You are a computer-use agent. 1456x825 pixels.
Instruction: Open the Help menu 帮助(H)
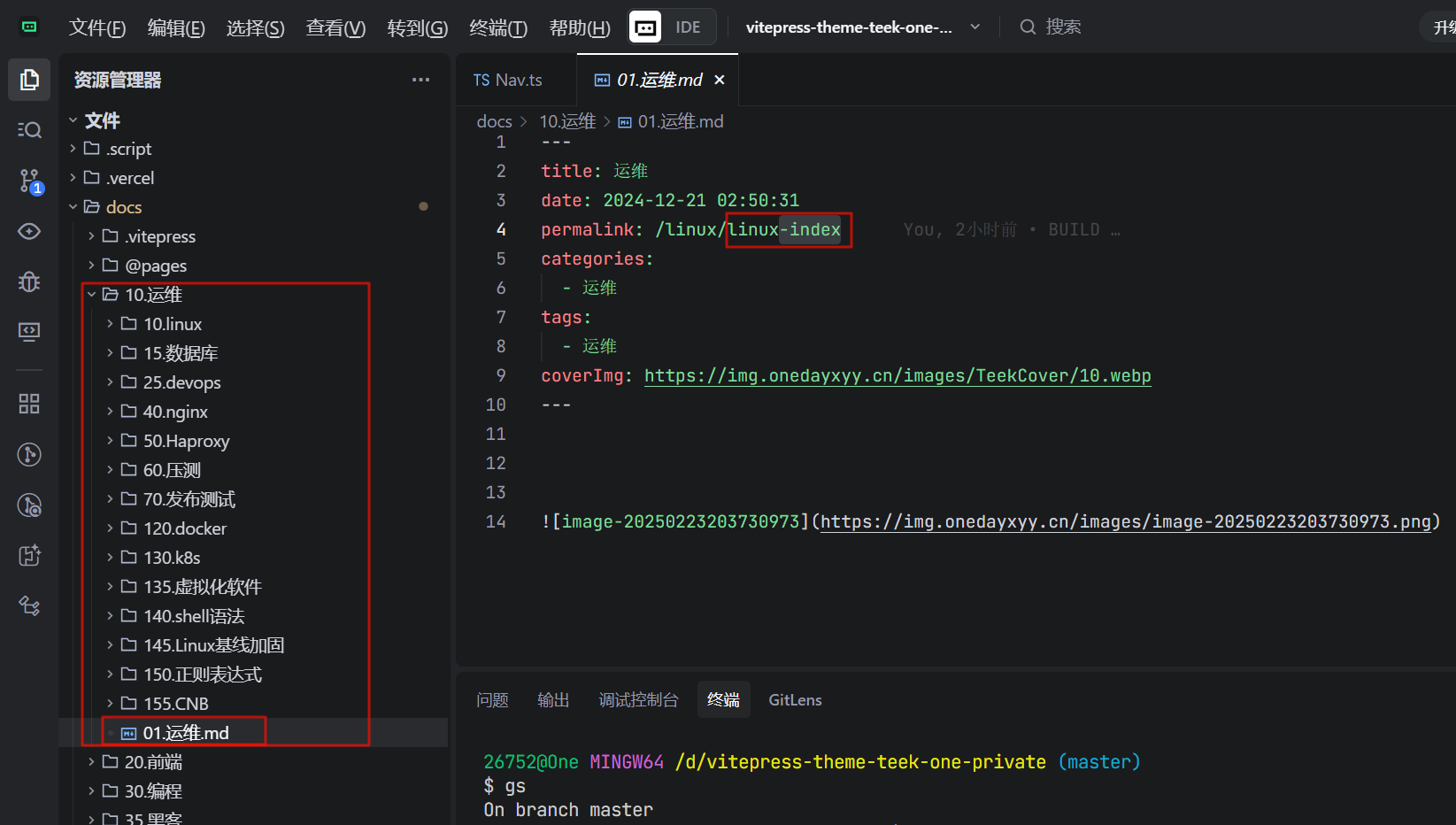(x=580, y=27)
